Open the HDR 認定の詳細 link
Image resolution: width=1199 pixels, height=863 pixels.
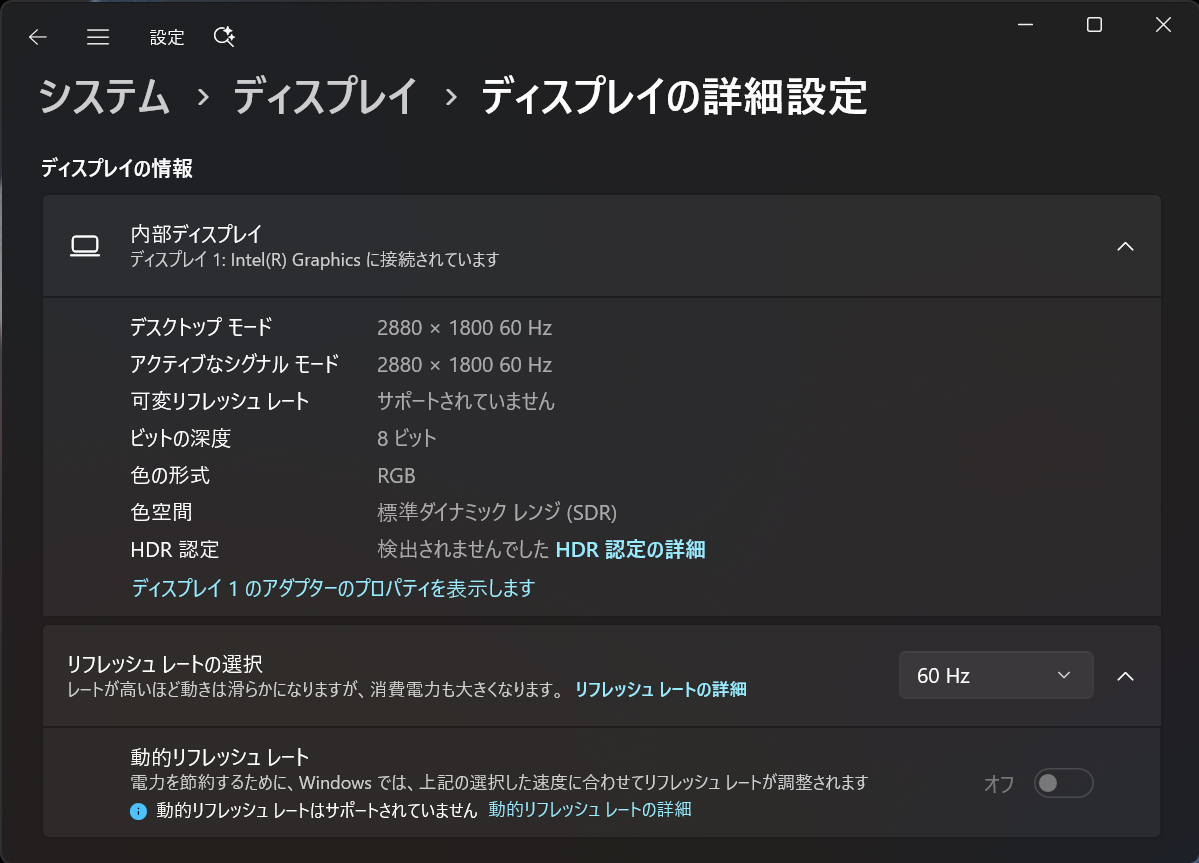point(630,549)
